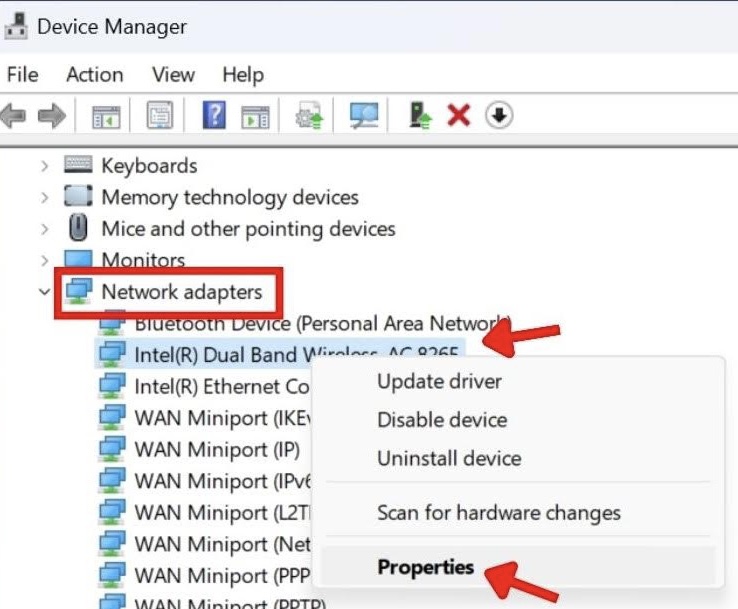The width and height of the screenshot is (738, 609).
Task: Expand the Keyboards category
Action: tap(45, 166)
